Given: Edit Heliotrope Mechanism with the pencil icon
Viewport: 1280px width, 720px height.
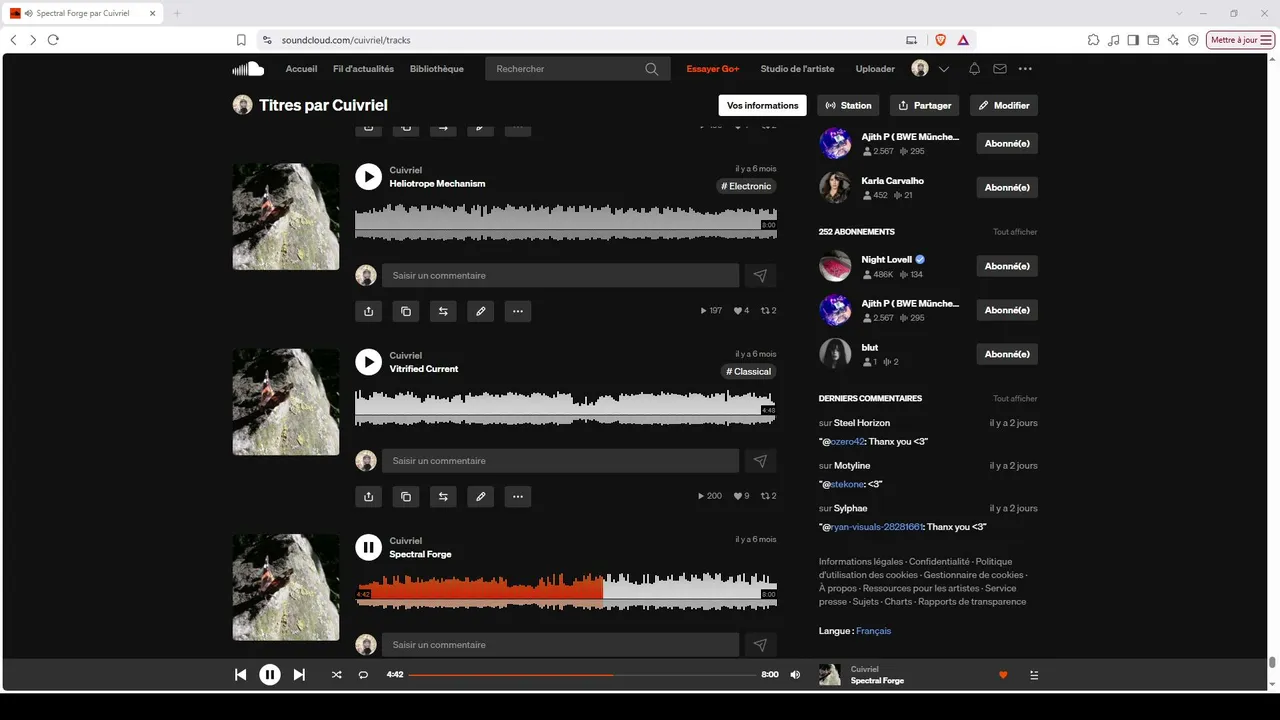Looking at the screenshot, I should click(480, 311).
